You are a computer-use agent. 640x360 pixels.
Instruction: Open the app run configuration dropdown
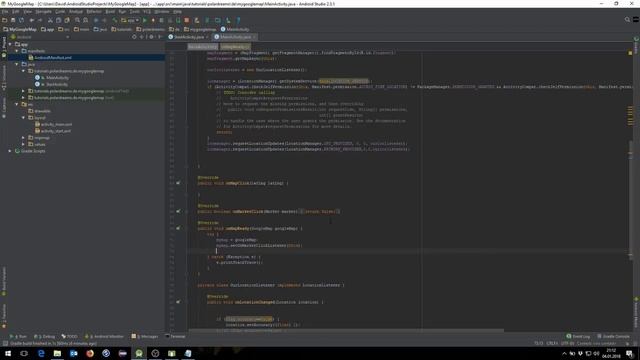coord(130,20)
